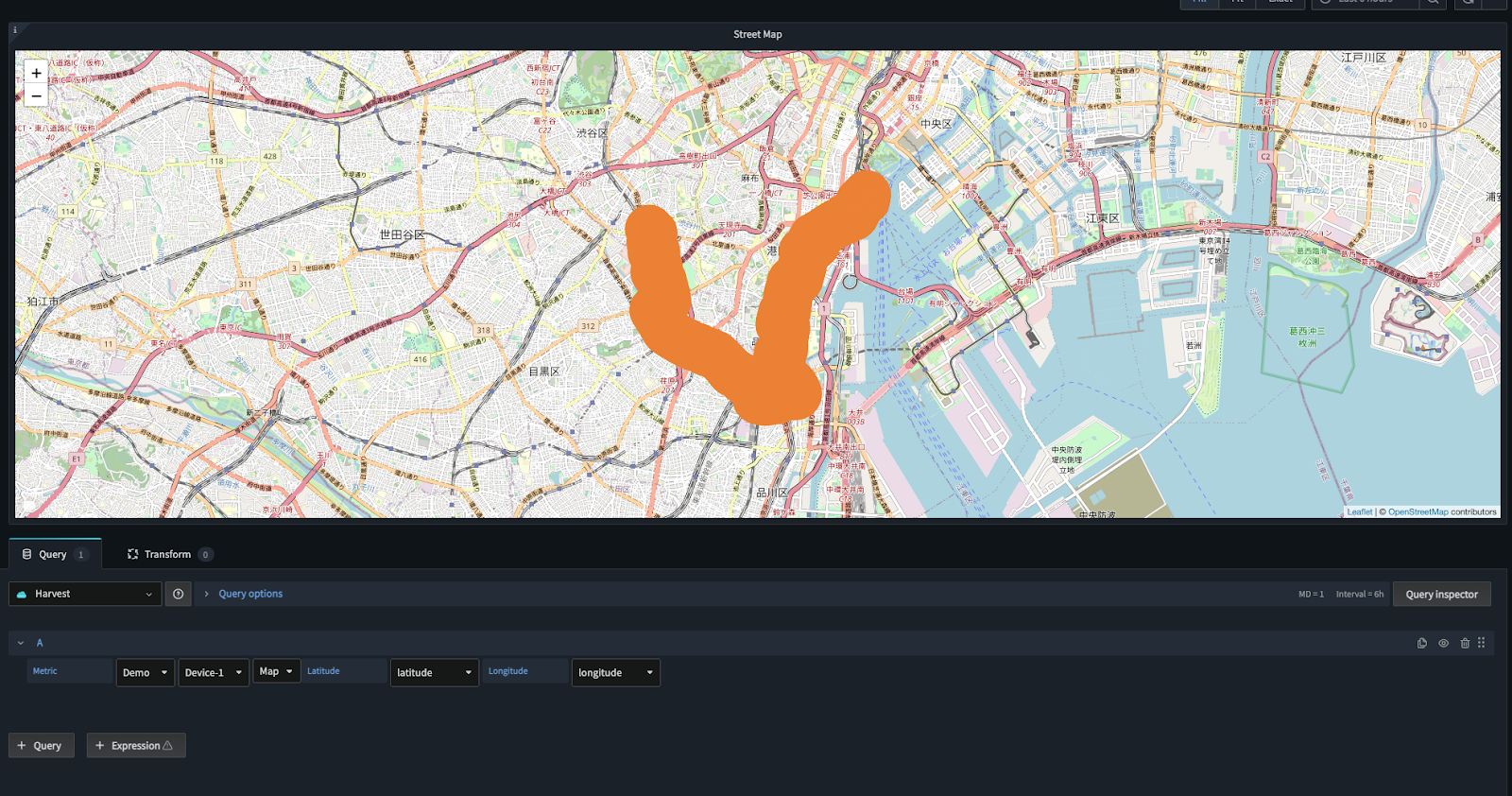Open the Query inspector
1512x796 pixels.
(x=1441, y=594)
